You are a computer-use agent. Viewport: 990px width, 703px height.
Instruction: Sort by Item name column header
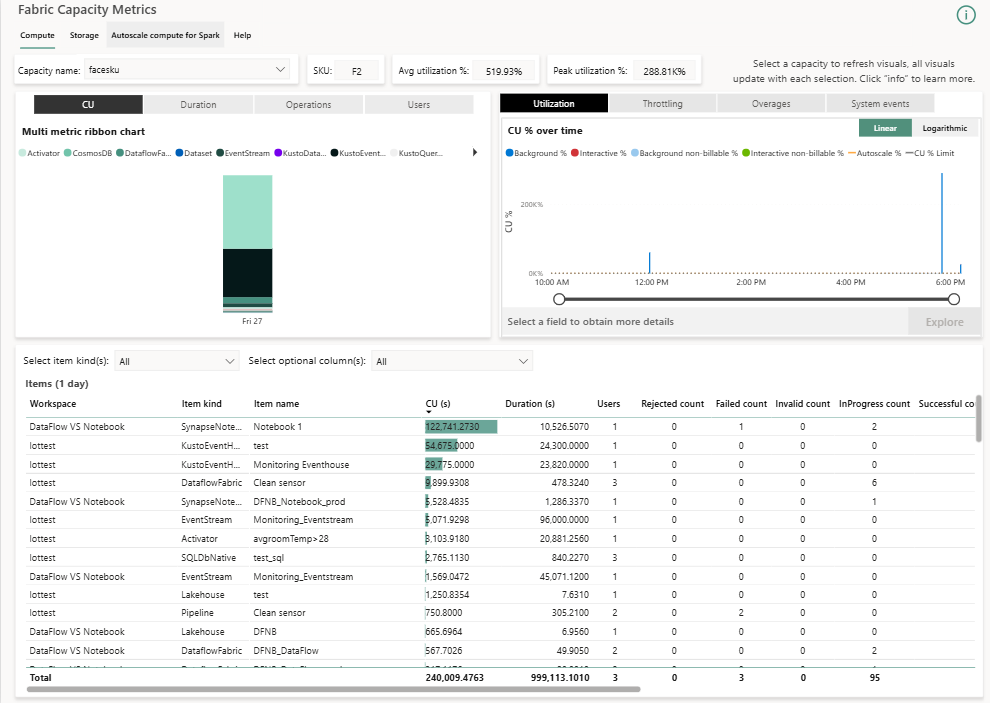[276, 404]
